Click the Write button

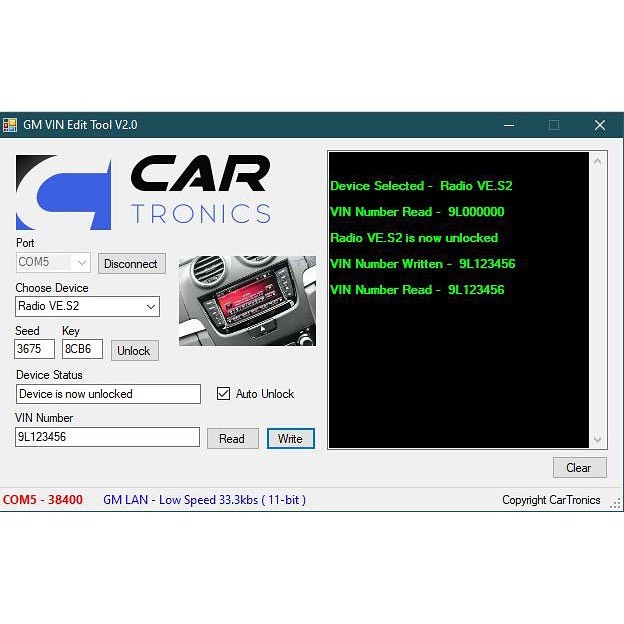[x=291, y=439]
